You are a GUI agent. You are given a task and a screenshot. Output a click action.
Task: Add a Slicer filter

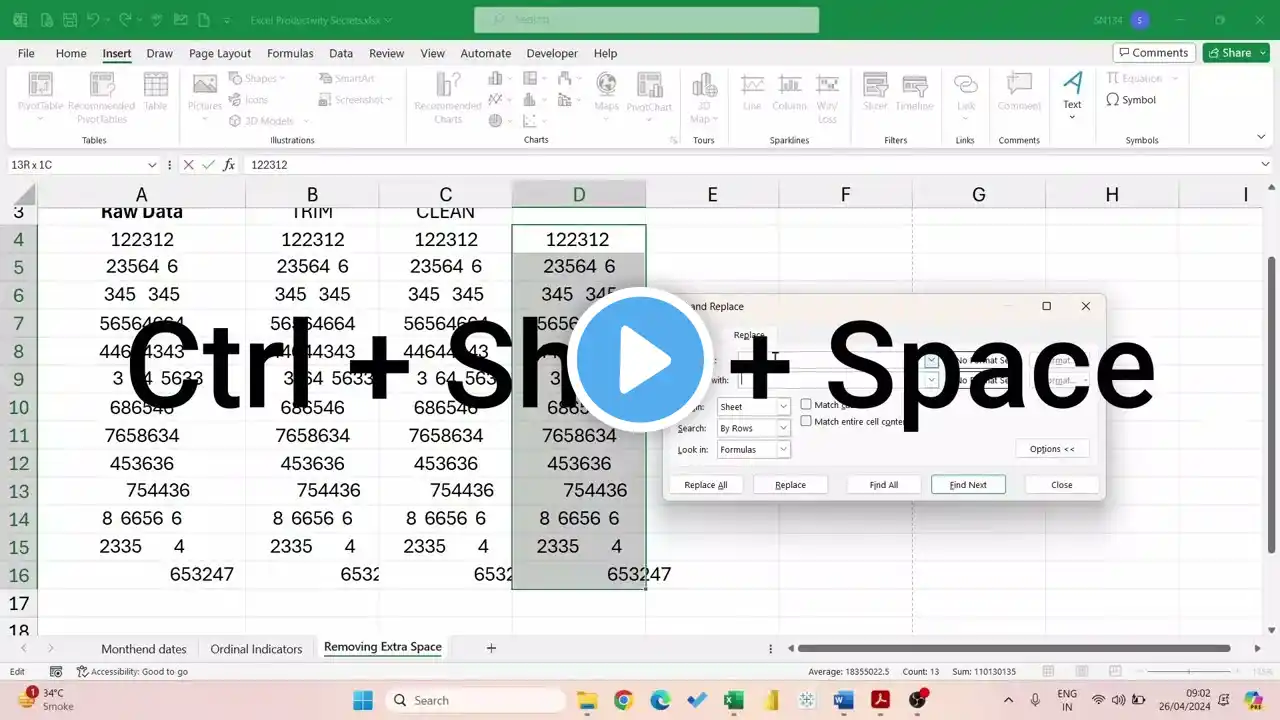click(875, 92)
